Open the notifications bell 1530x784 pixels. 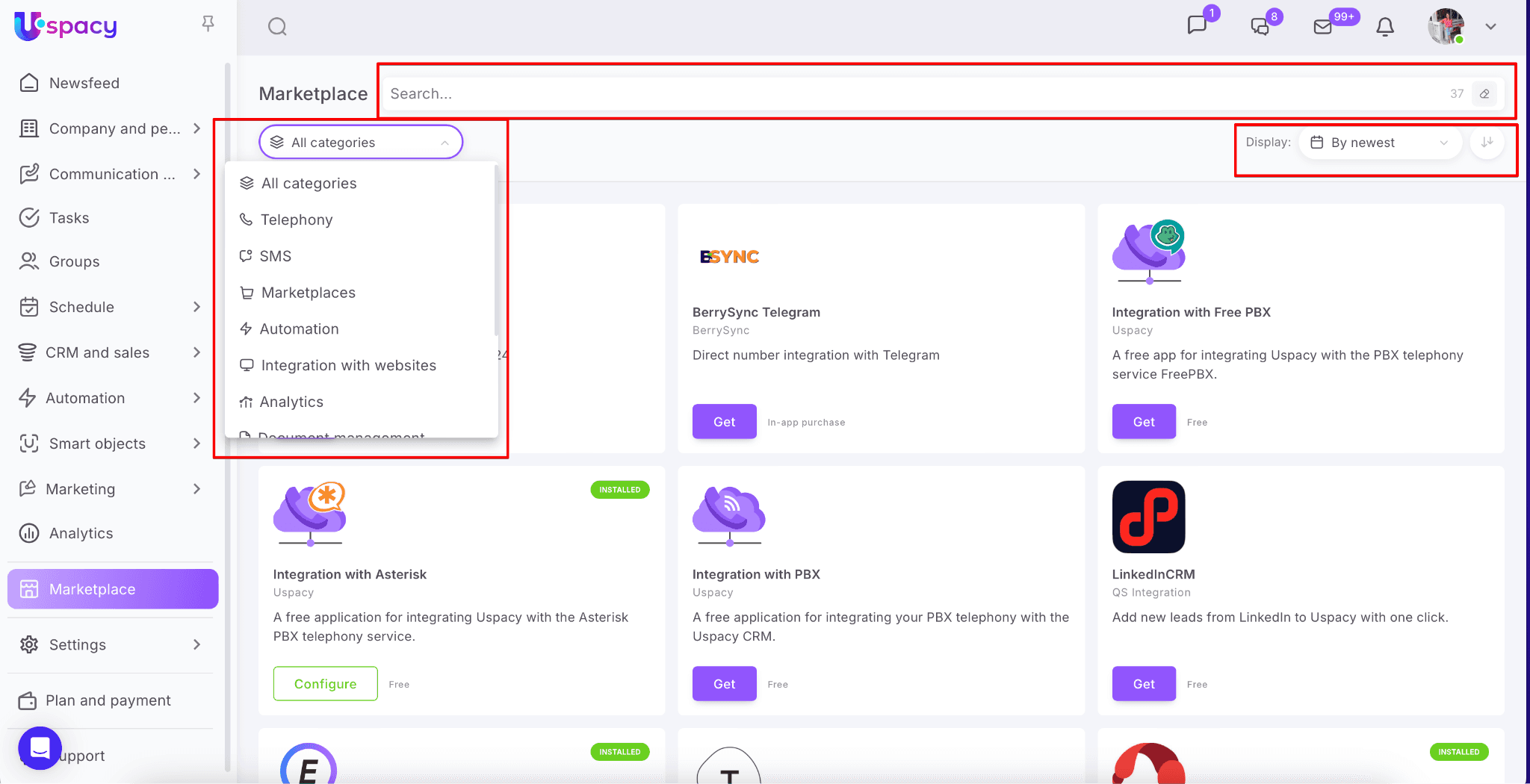(x=1385, y=27)
